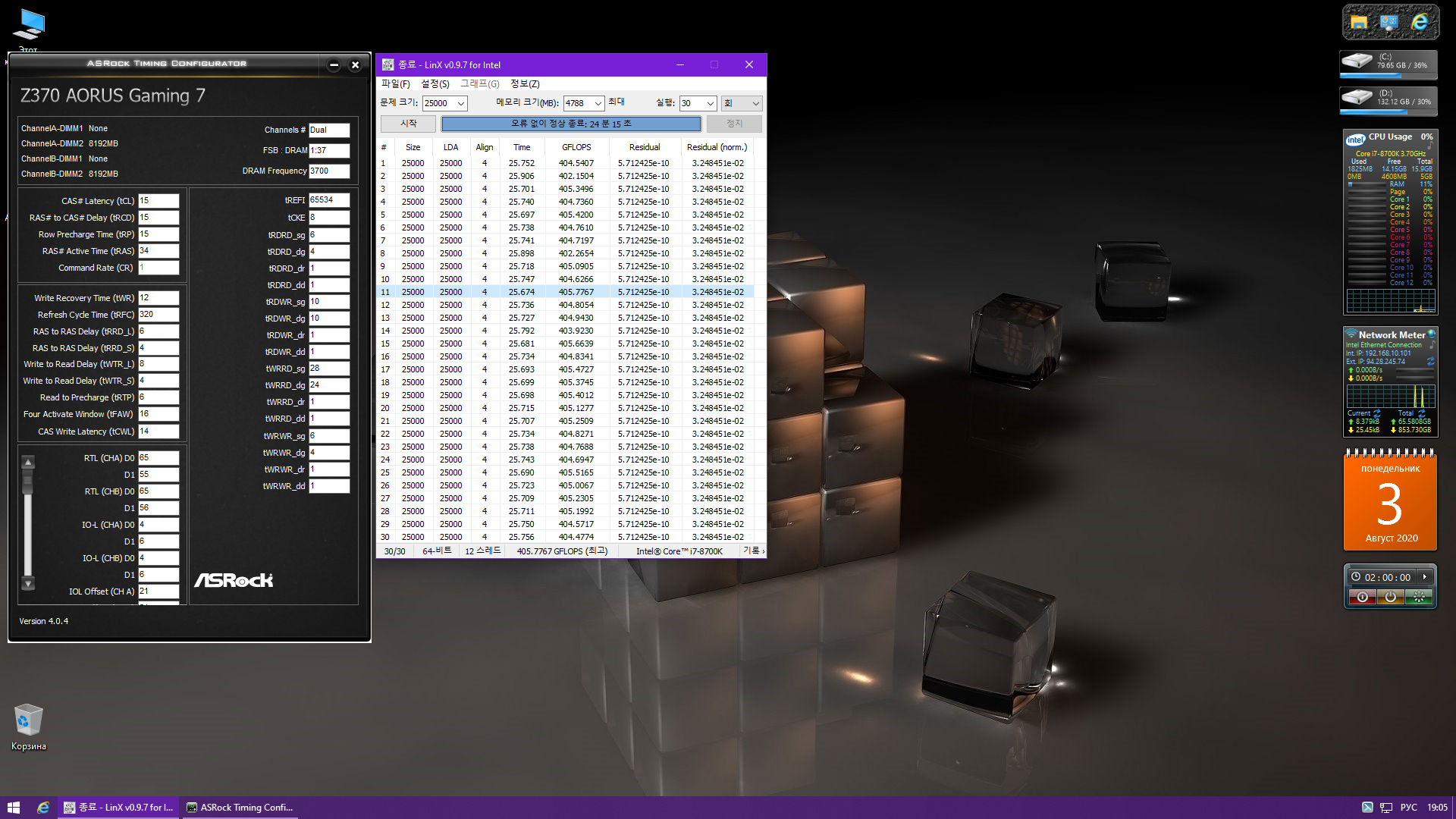
Task: Switch to ASRock Timing Configurator taskbar button
Action: pyautogui.click(x=240, y=808)
